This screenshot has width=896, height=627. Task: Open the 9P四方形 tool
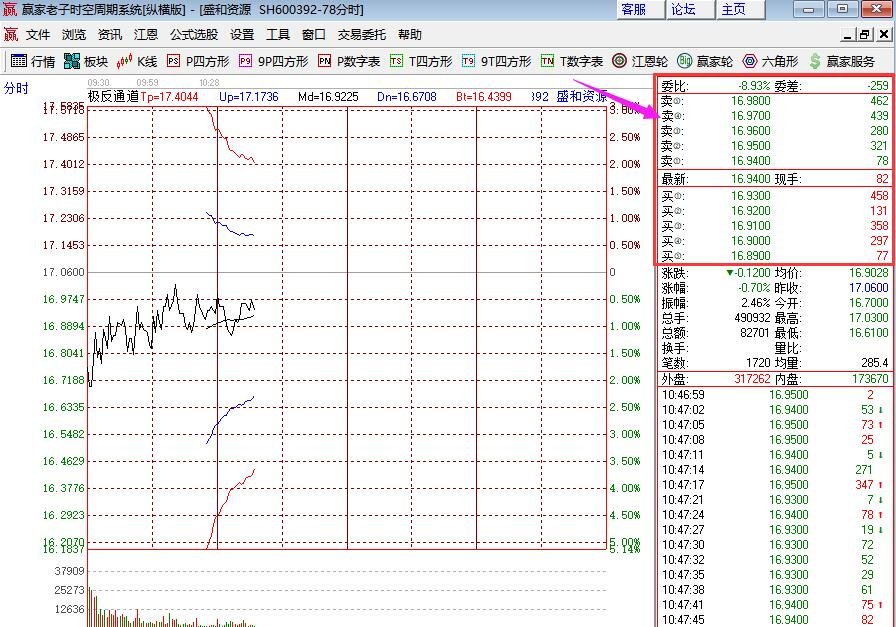coord(273,61)
